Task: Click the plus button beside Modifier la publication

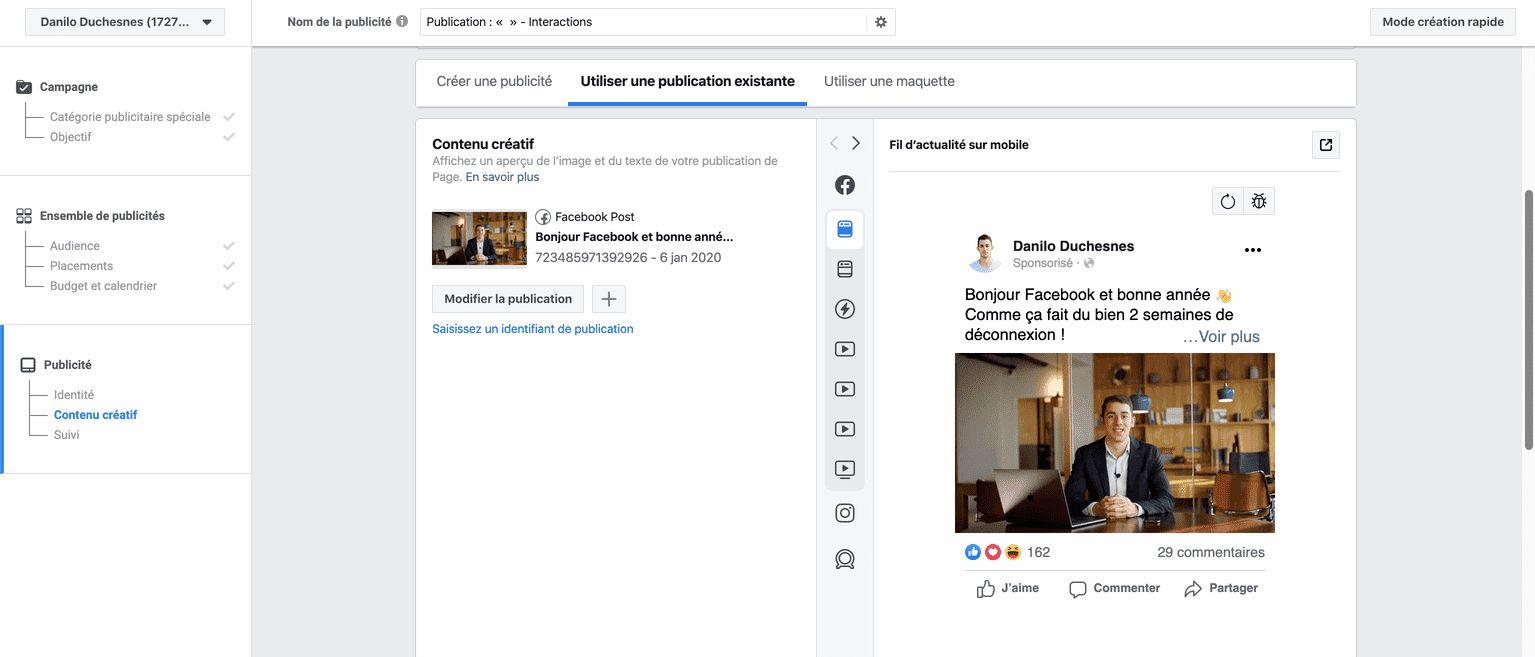Action: coord(608,299)
